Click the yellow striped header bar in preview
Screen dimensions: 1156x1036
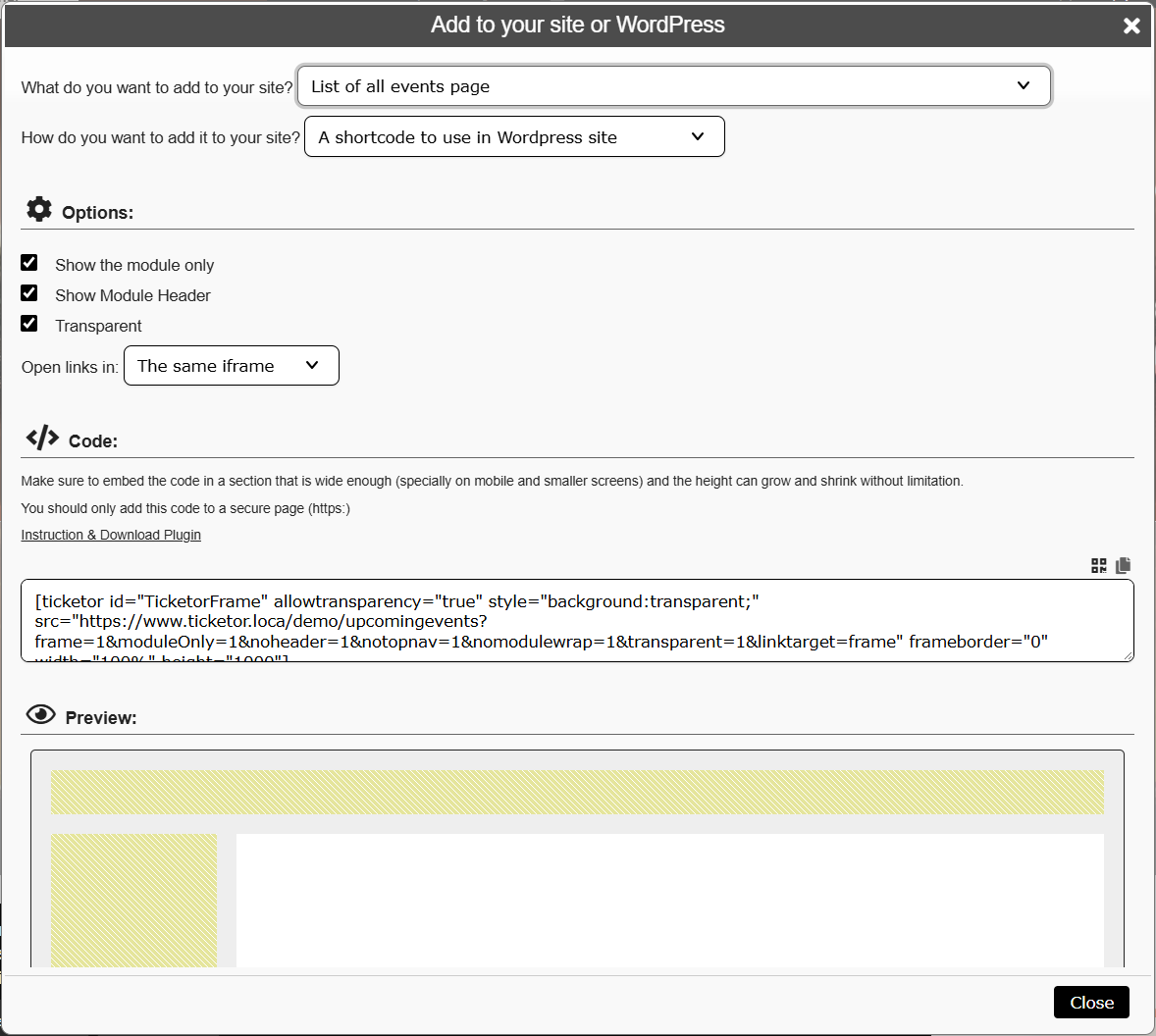point(577,792)
